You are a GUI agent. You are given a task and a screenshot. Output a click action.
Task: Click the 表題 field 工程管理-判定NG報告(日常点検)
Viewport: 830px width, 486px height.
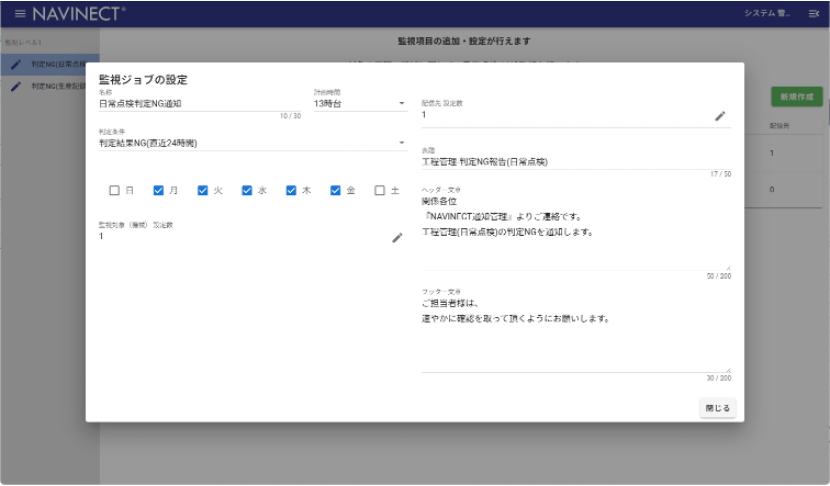(x=576, y=162)
